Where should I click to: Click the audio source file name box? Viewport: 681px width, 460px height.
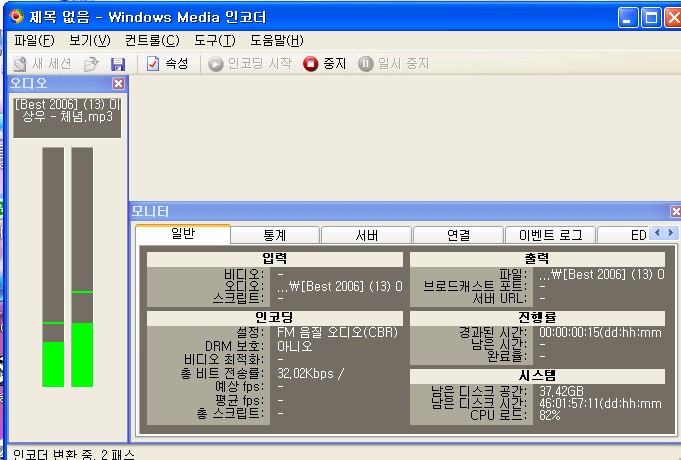pyautogui.click(x=67, y=117)
